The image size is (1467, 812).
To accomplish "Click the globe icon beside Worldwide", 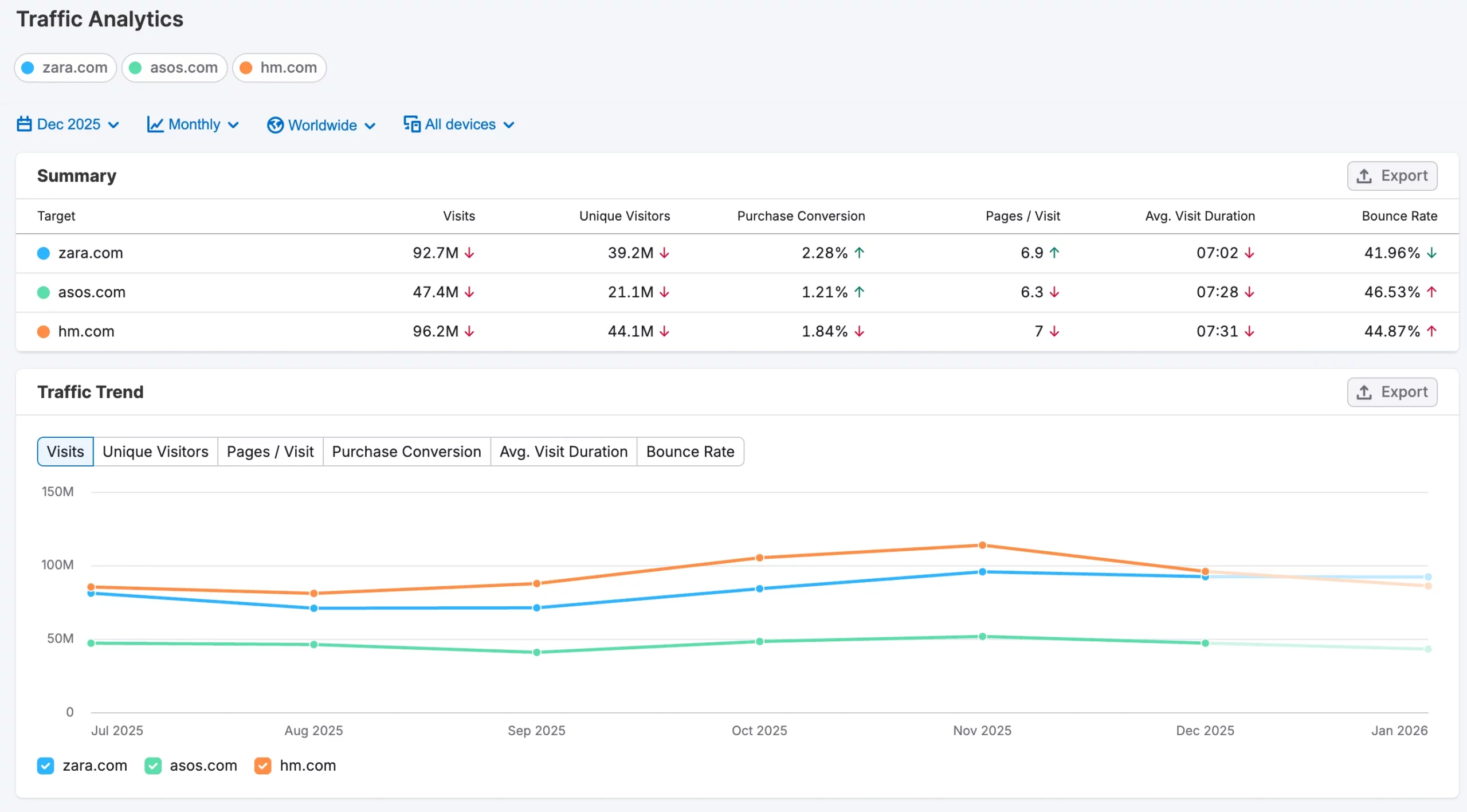I will tap(275, 125).
